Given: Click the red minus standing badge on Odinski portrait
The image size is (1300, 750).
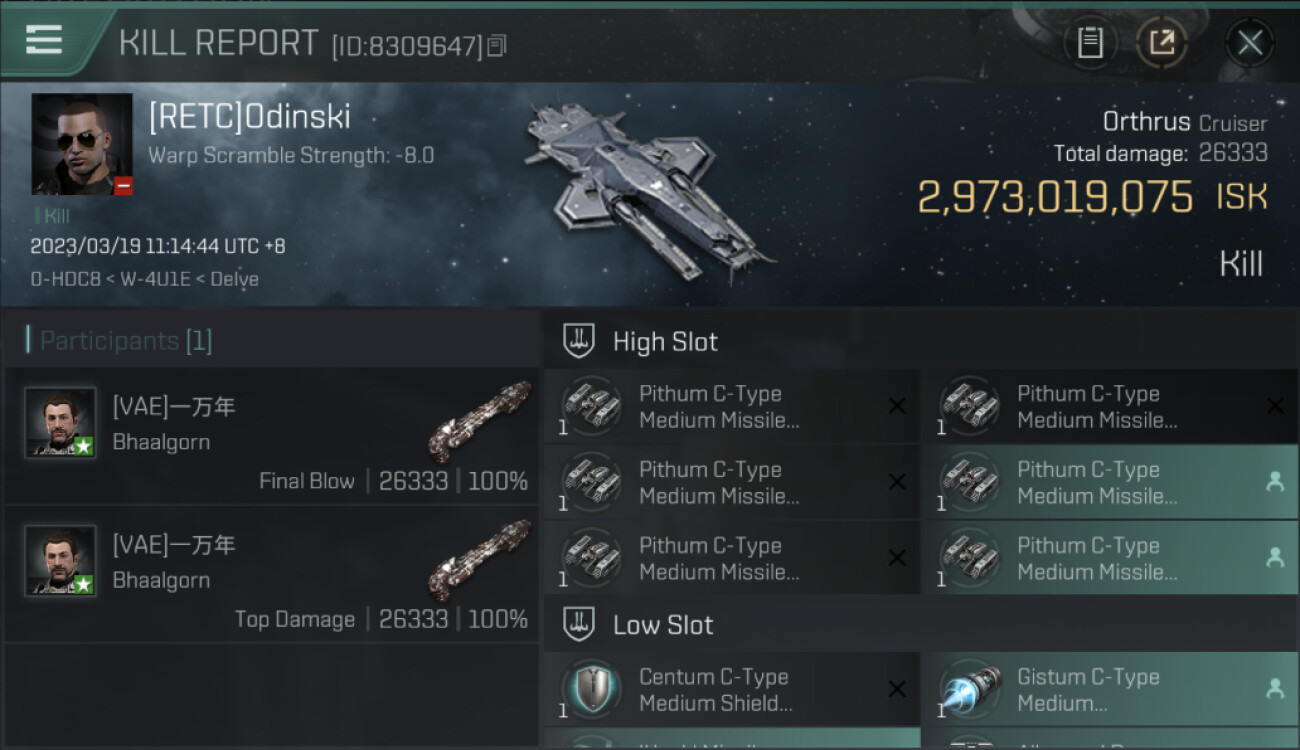Looking at the screenshot, I should (x=123, y=186).
